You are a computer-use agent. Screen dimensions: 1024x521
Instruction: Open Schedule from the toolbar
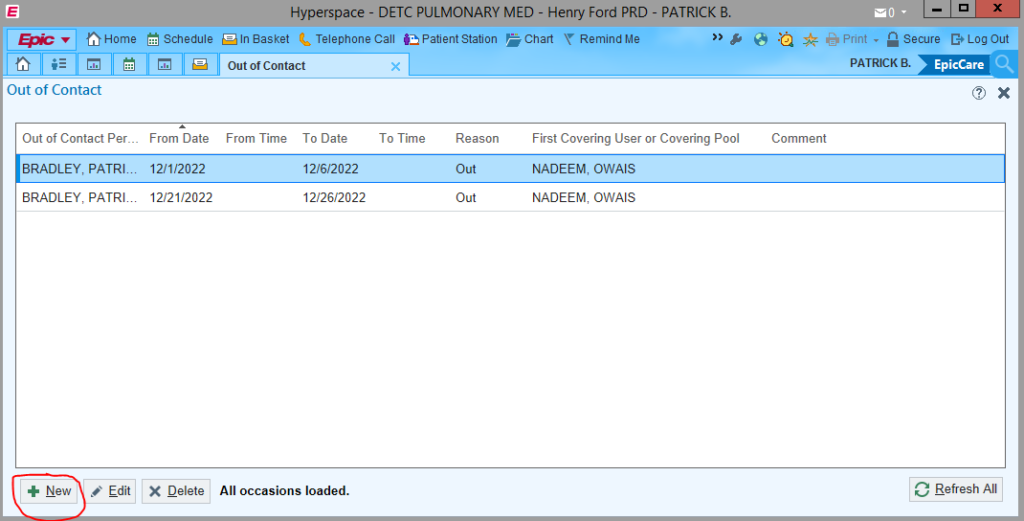click(x=180, y=39)
